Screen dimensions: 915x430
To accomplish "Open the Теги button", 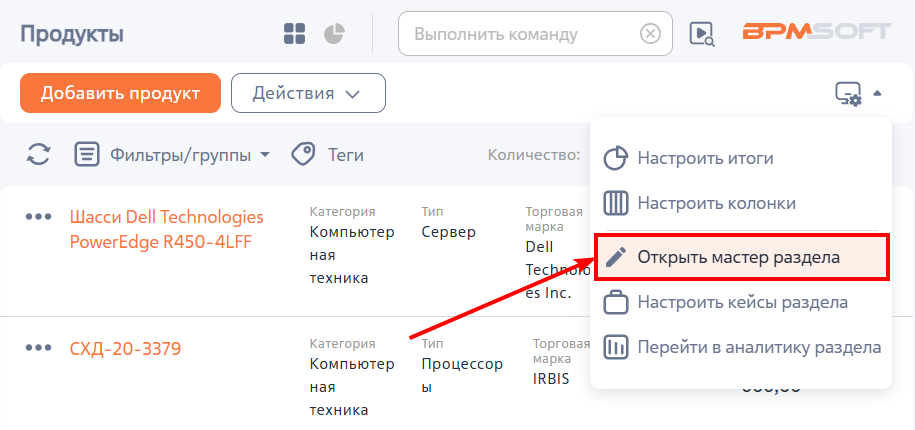I will 328,155.
